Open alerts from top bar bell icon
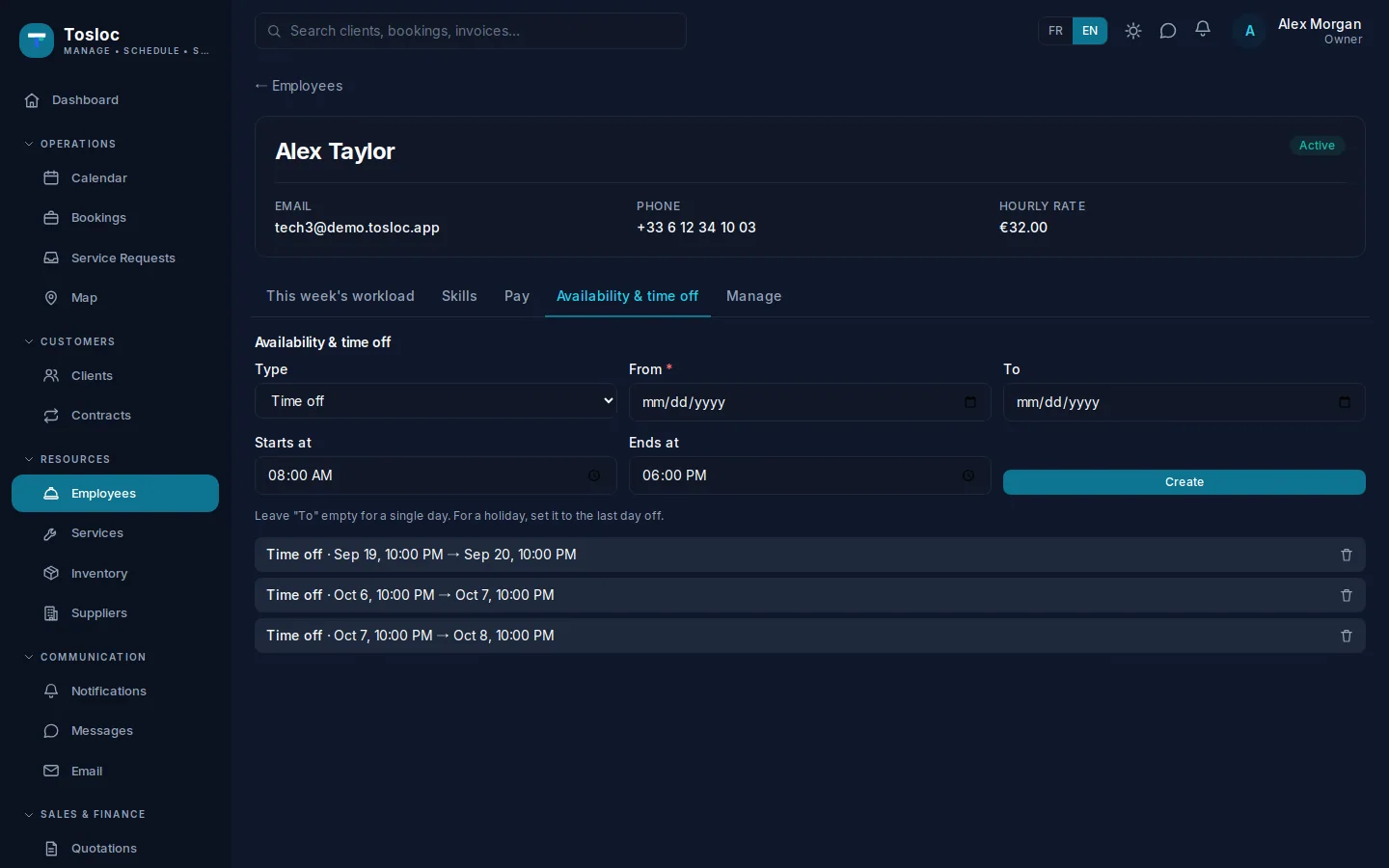The height and width of the screenshot is (868, 1389). [1203, 30]
